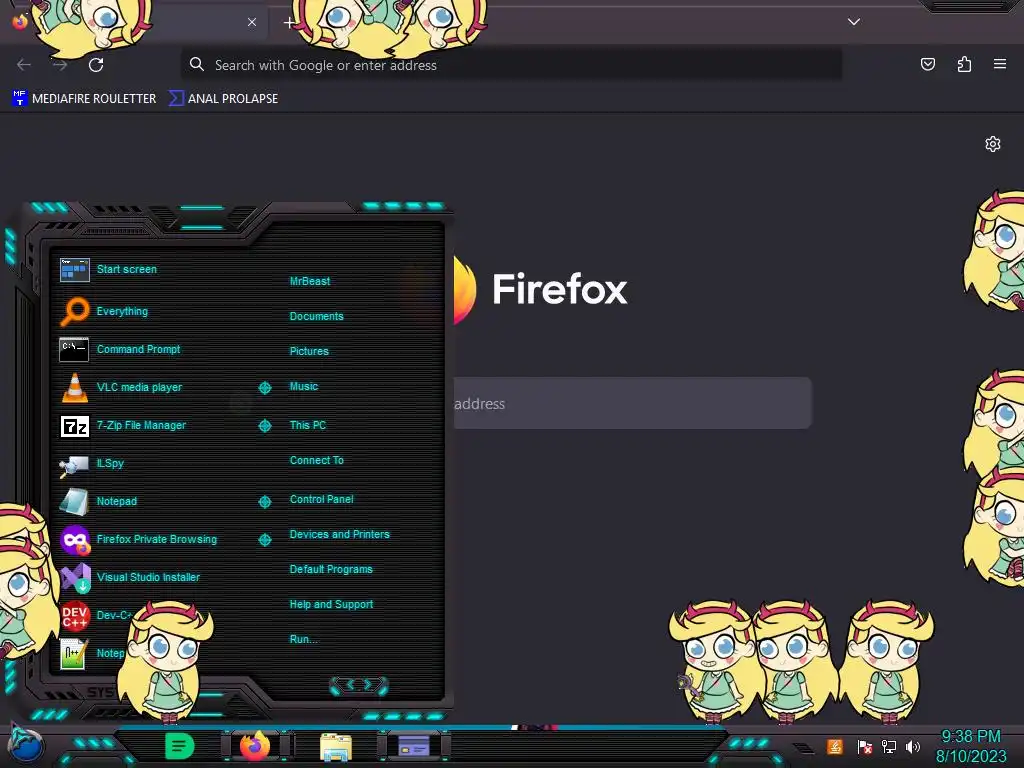This screenshot has width=1024, height=768.
Task: Open the volume speaker tray icon
Action: 912,746
